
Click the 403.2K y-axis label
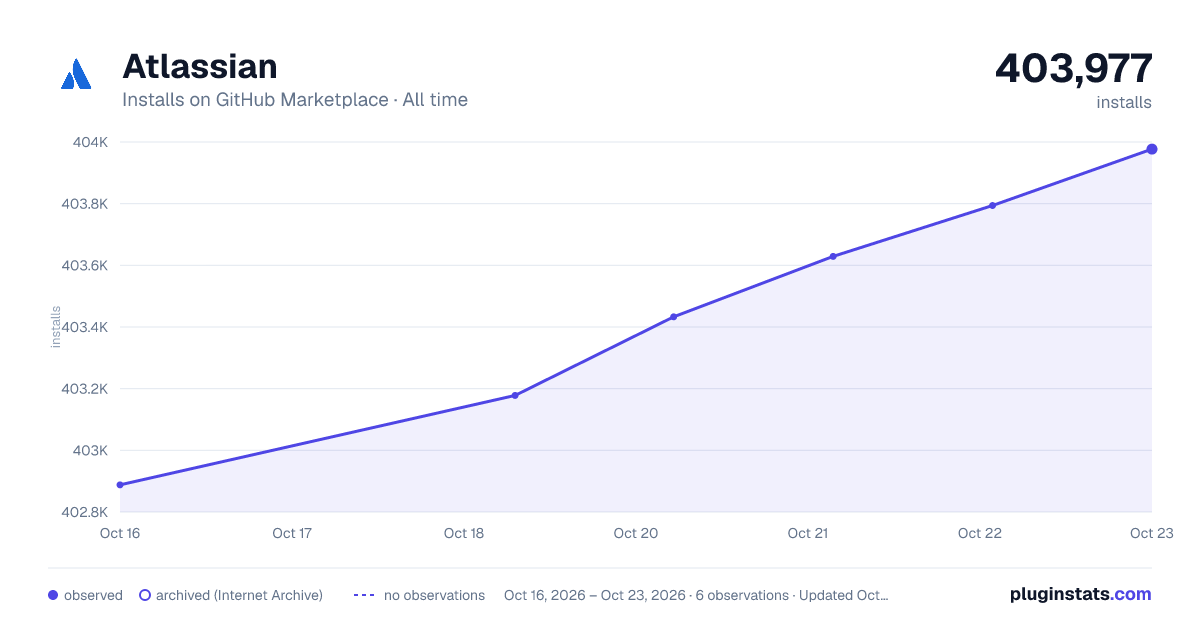(84, 389)
